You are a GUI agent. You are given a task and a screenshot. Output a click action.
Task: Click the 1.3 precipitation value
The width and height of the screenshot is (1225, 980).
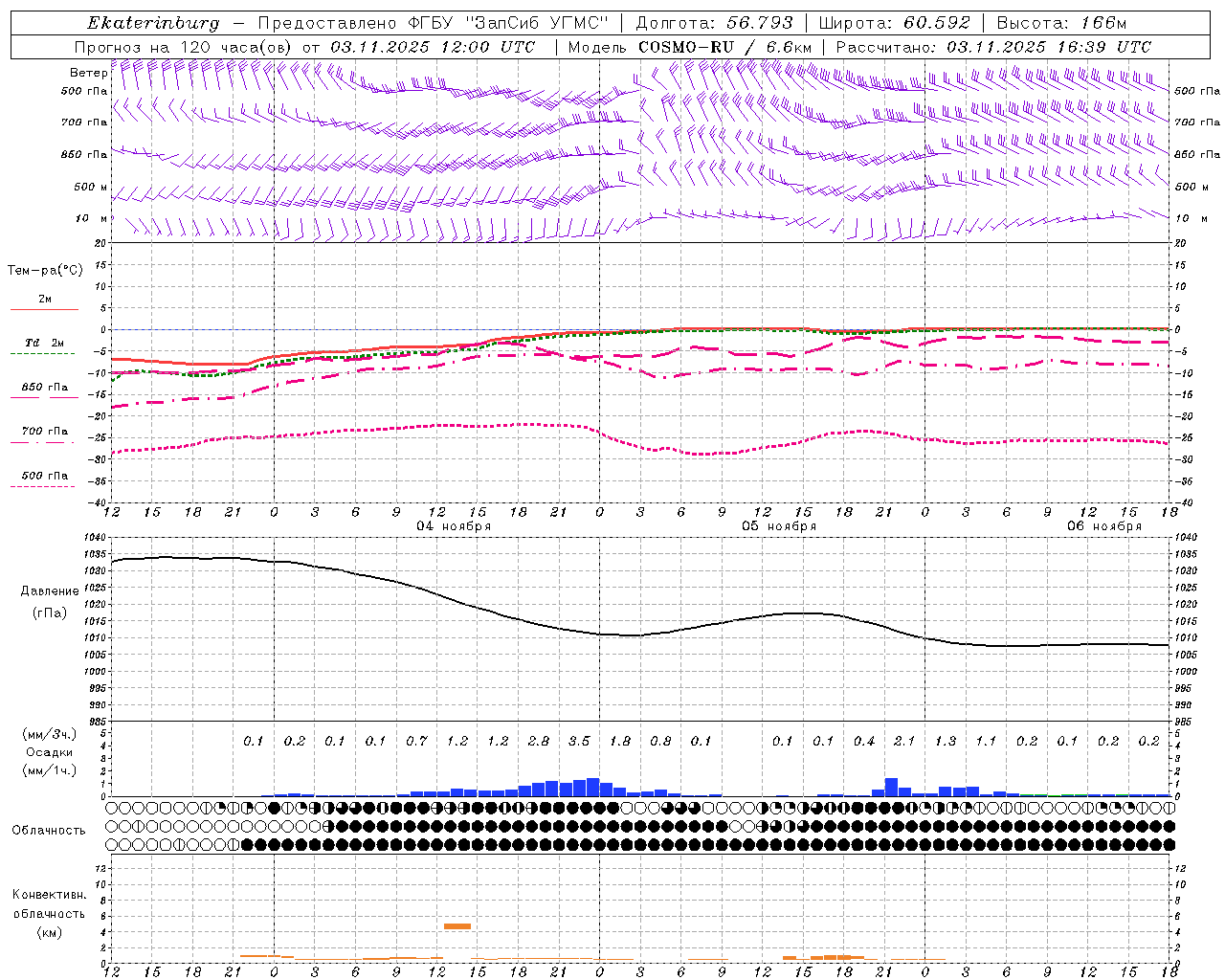946,742
